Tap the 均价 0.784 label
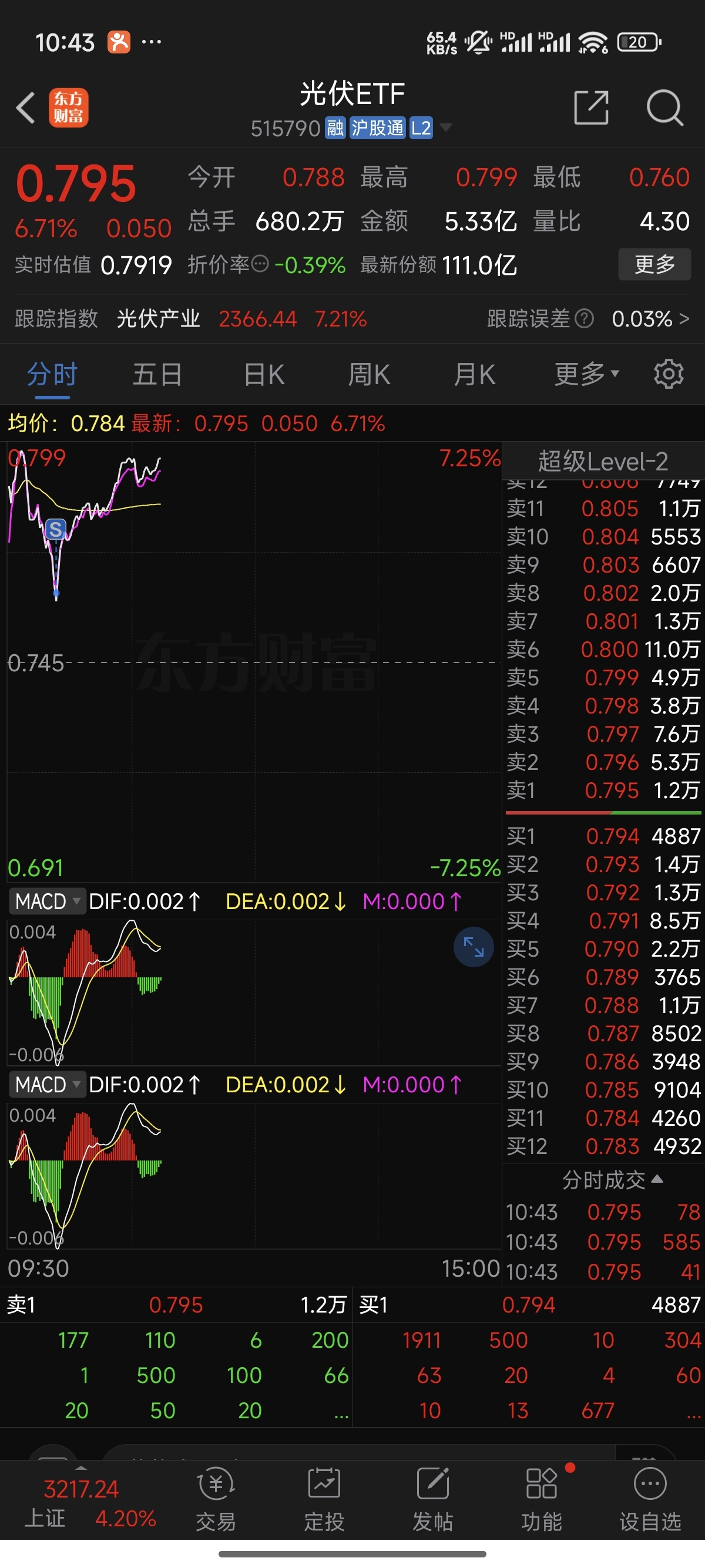The width and height of the screenshot is (705, 1568). [x=66, y=423]
